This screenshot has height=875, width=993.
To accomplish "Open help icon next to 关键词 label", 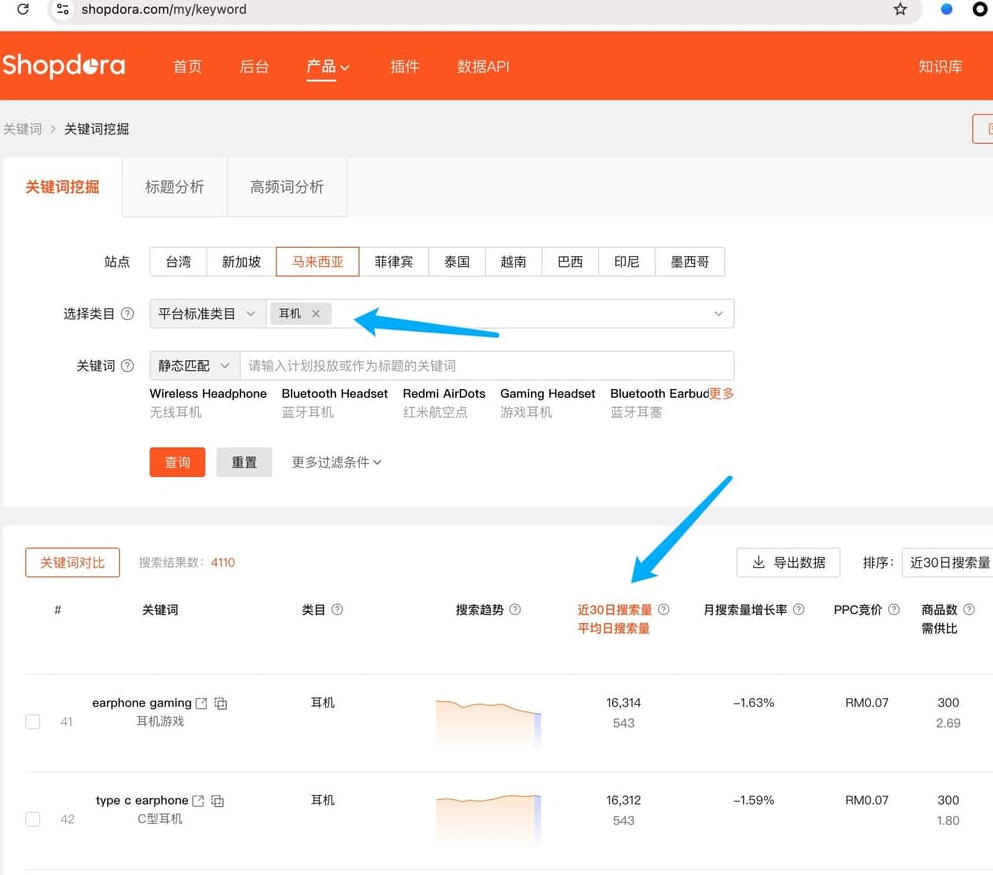I will [x=127, y=366].
